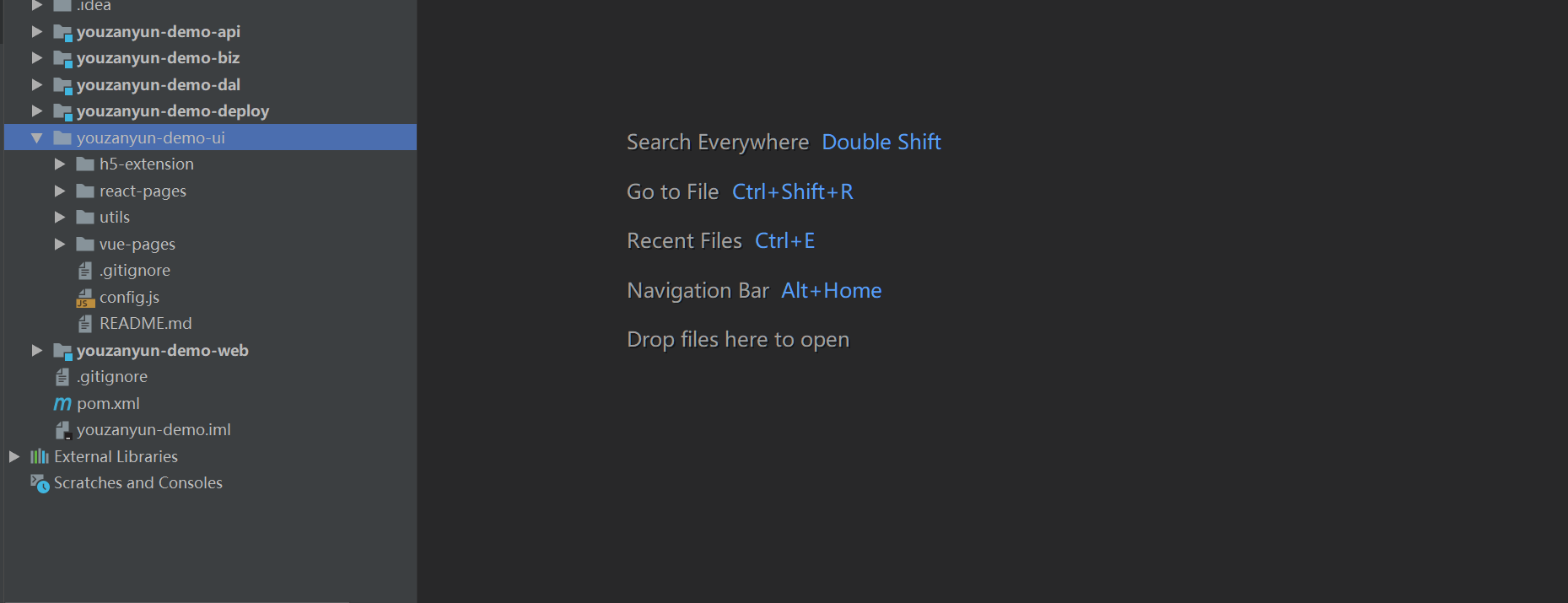Click the Ctrl+Shift+R shortcut hint

tap(793, 191)
